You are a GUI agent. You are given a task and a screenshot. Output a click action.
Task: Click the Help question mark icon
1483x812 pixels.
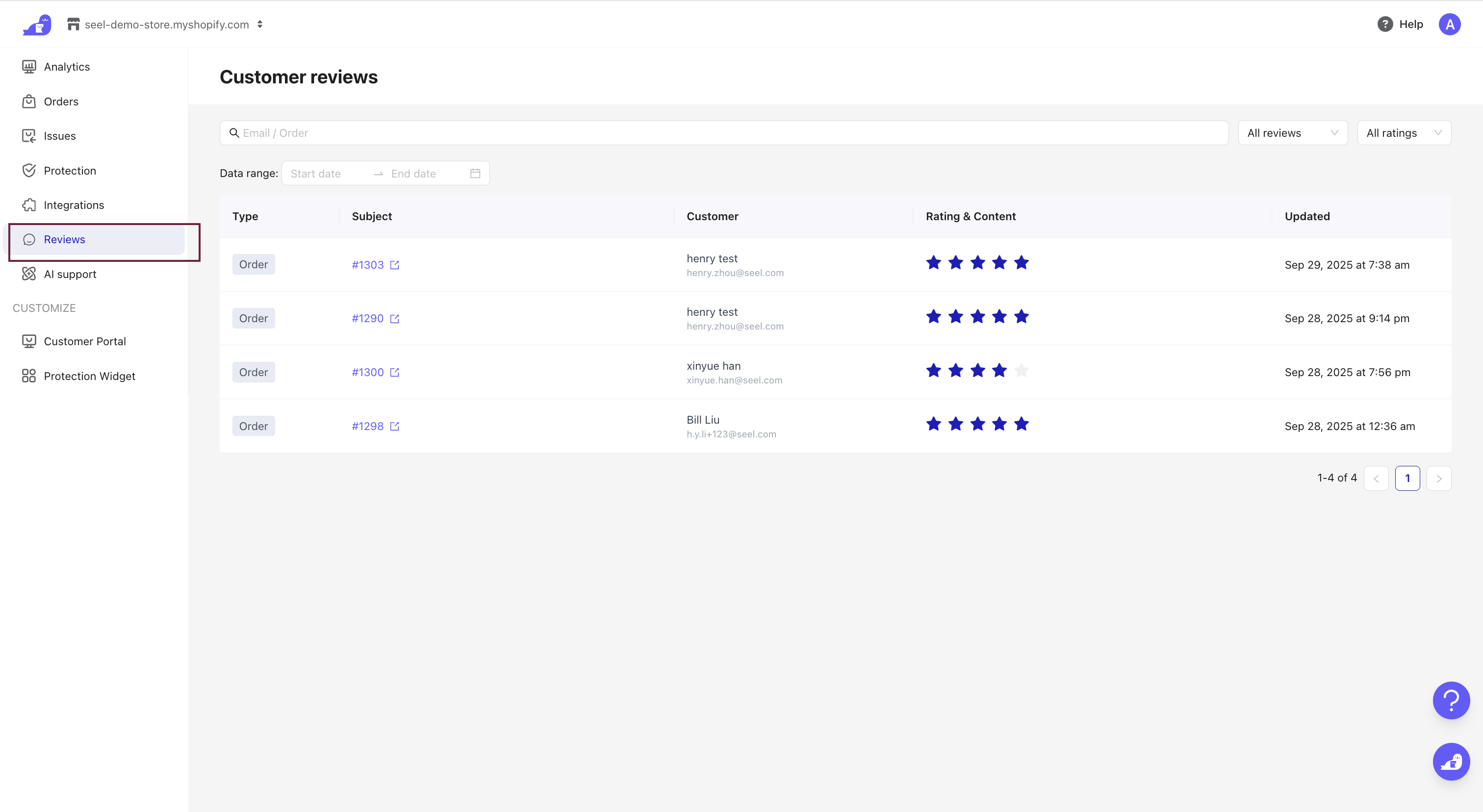[1384, 24]
